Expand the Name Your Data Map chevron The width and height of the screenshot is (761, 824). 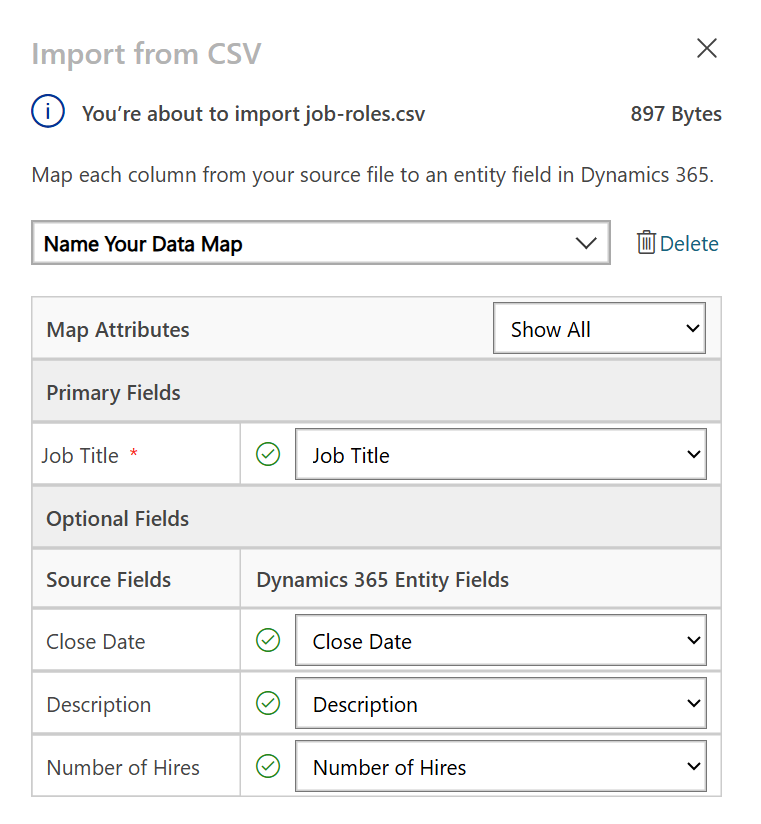tap(586, 243)
